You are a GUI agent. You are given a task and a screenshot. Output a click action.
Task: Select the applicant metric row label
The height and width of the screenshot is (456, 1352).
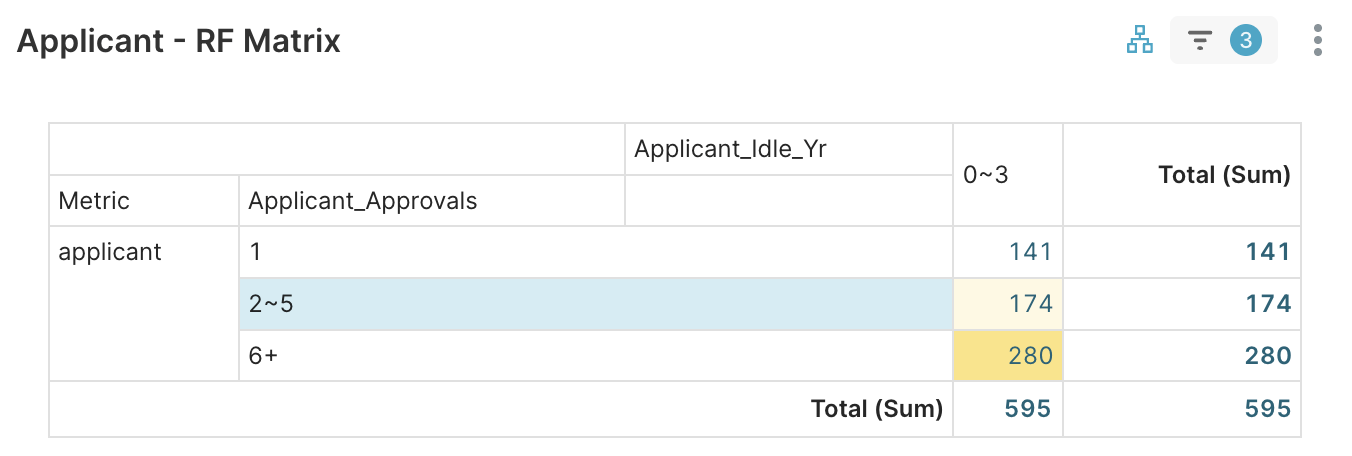pyautogui.click(x=110, y=252)
